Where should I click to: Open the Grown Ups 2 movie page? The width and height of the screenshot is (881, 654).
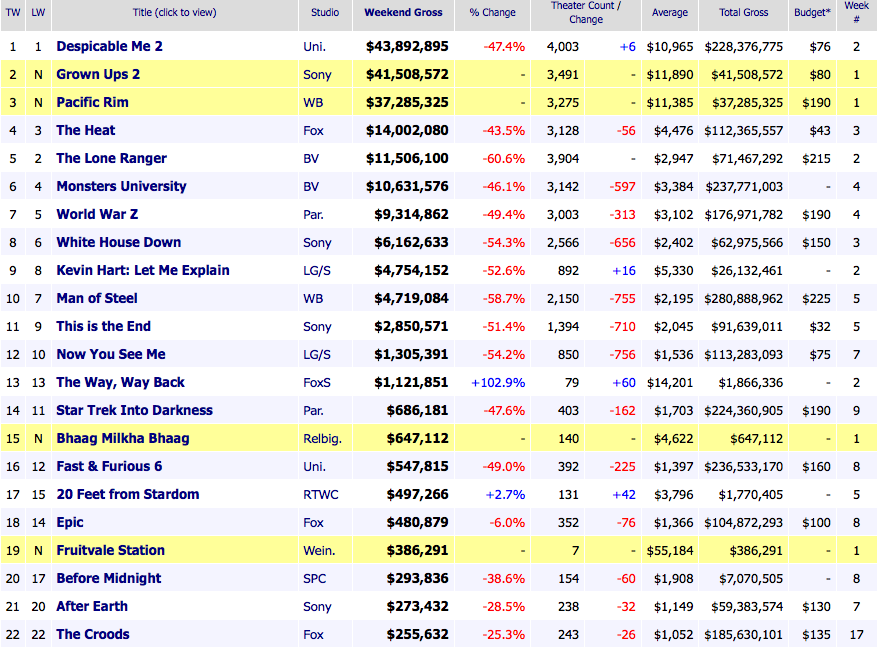coord(98,74)
